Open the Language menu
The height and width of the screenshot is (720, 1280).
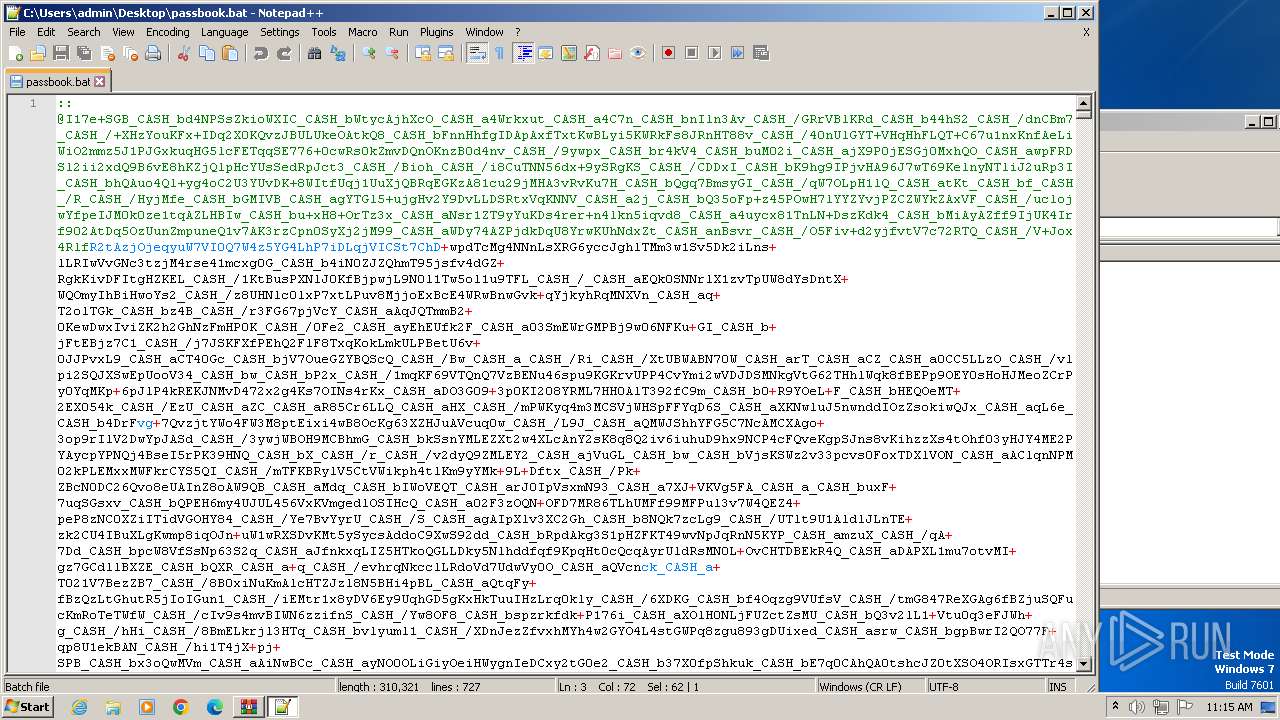[224, 32]
